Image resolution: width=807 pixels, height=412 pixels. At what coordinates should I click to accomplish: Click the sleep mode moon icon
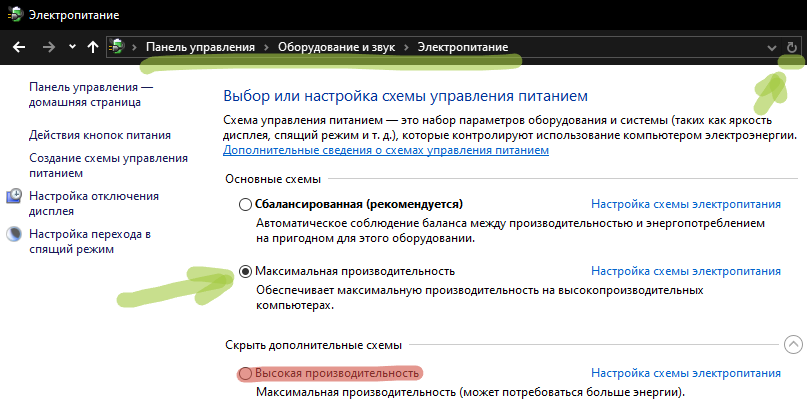pyautogui.click(x=14, y=235)
